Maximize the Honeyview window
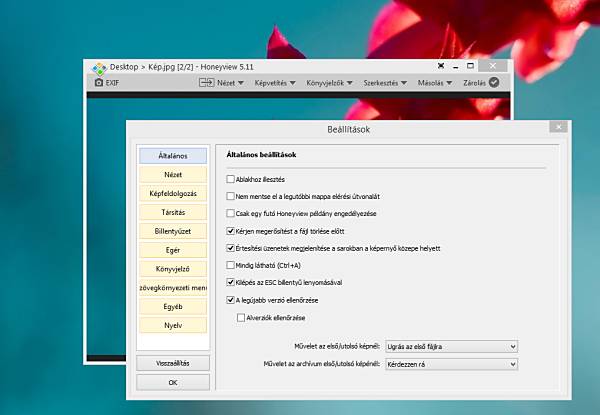This screenshot has height=415, width=600. (x=470, y=66)
